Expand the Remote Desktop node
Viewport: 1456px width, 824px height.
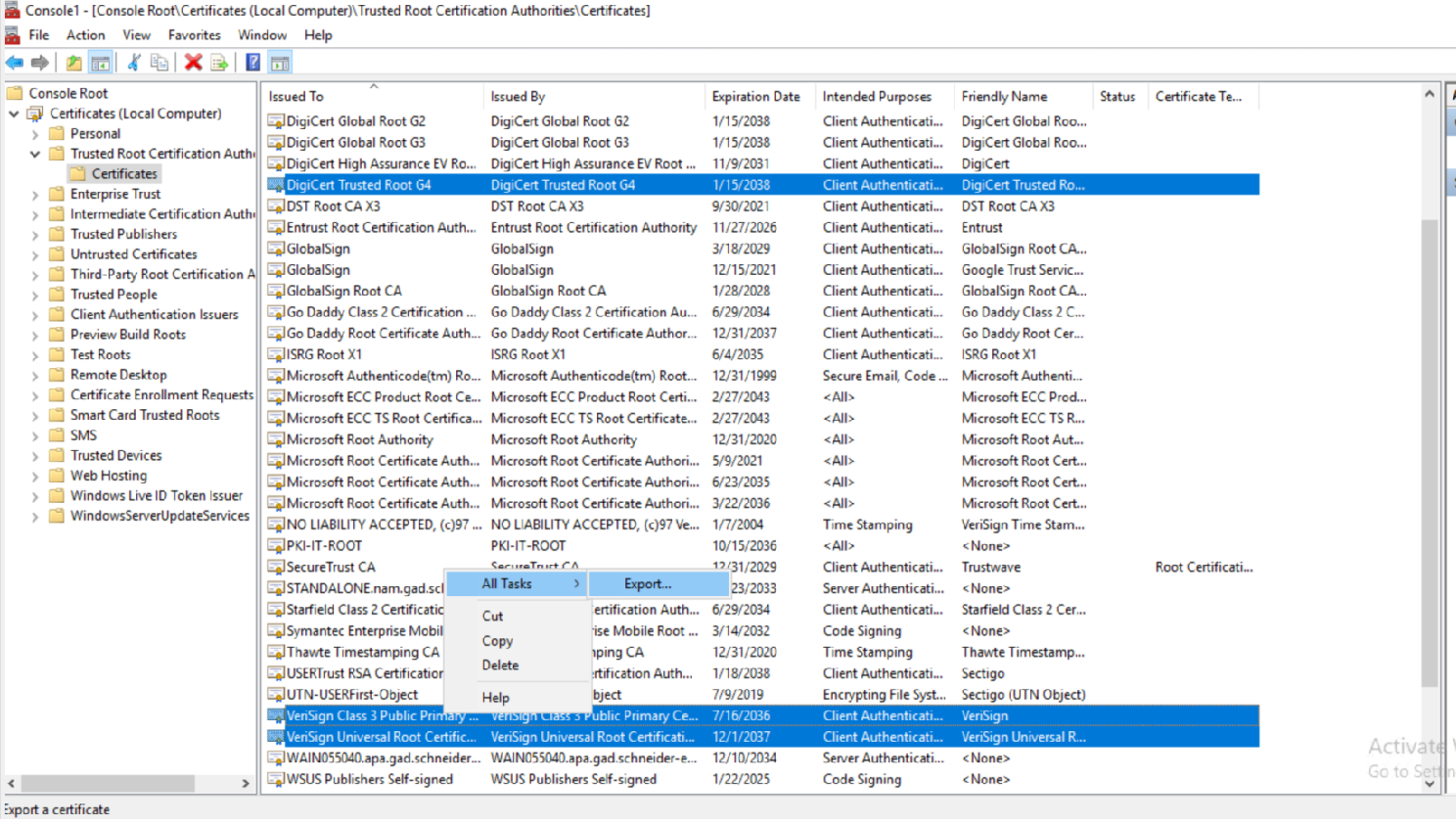[35, 376]
